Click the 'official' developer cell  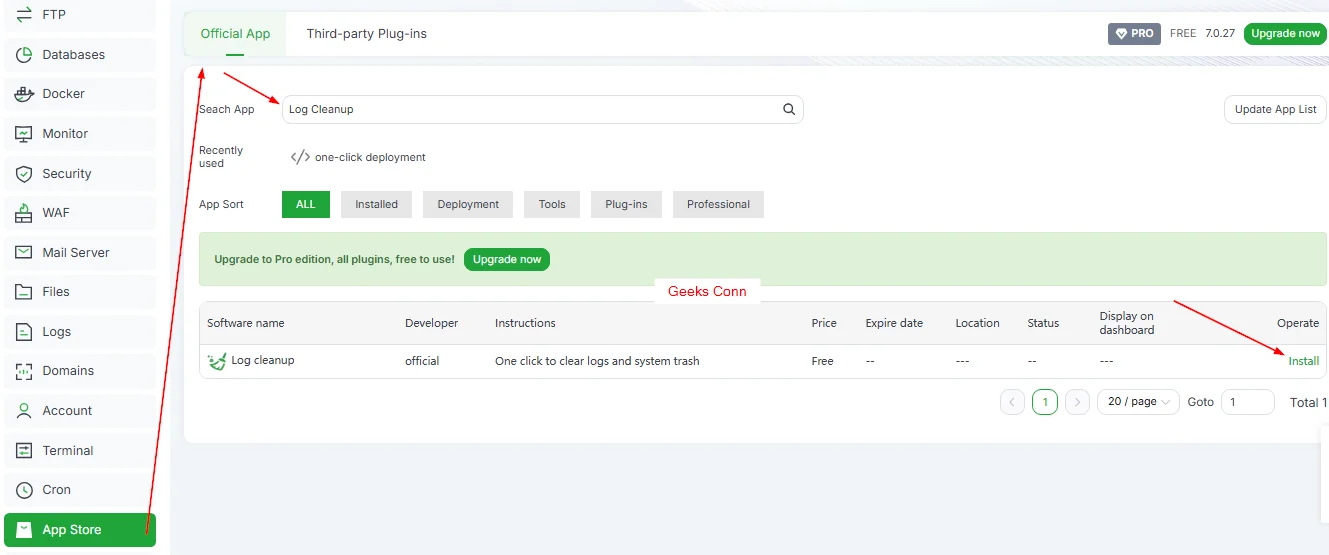[x=422, y=361]
